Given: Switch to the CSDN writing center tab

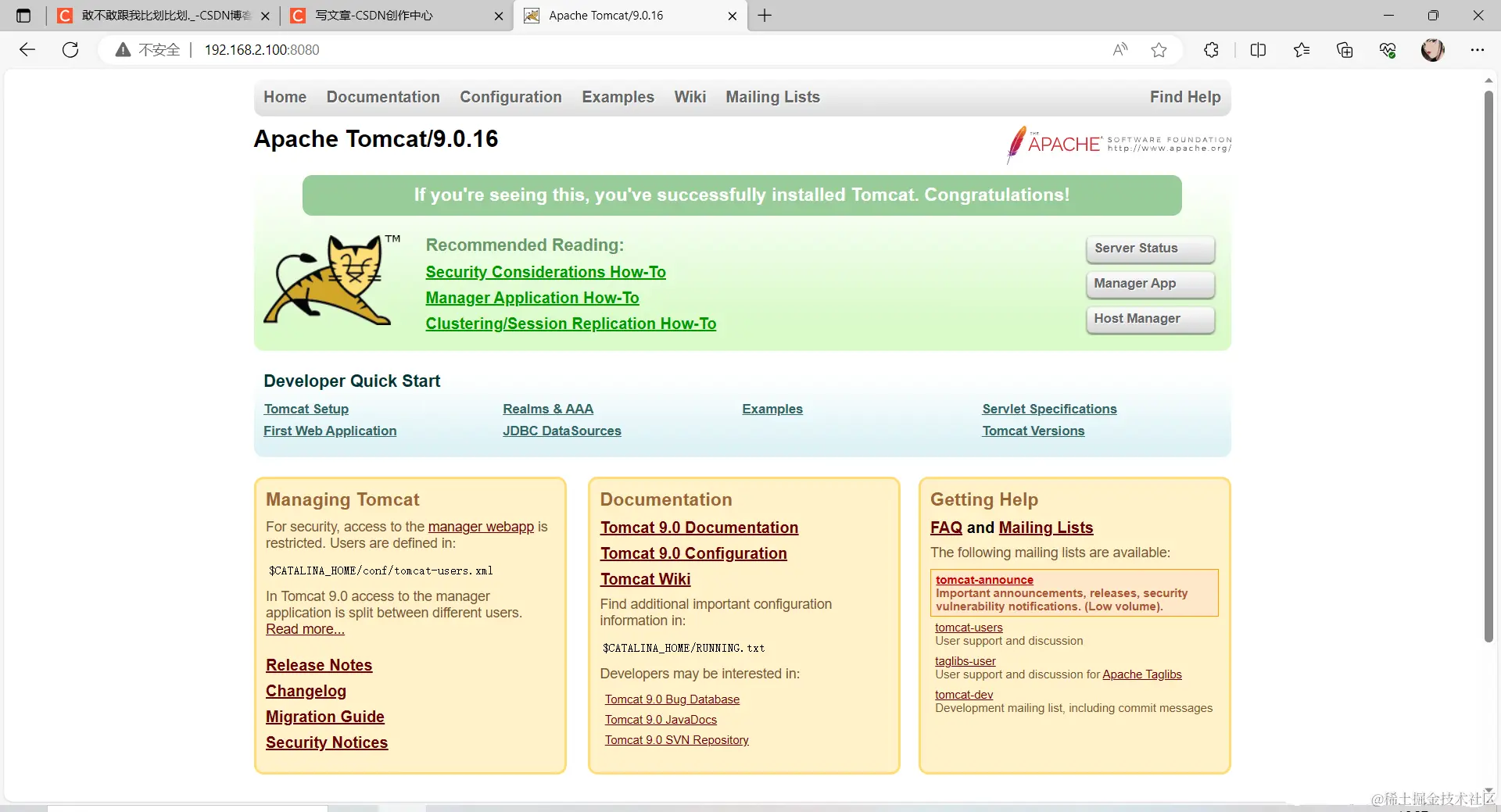Looking at the screenshot, I should click(396, 16).
